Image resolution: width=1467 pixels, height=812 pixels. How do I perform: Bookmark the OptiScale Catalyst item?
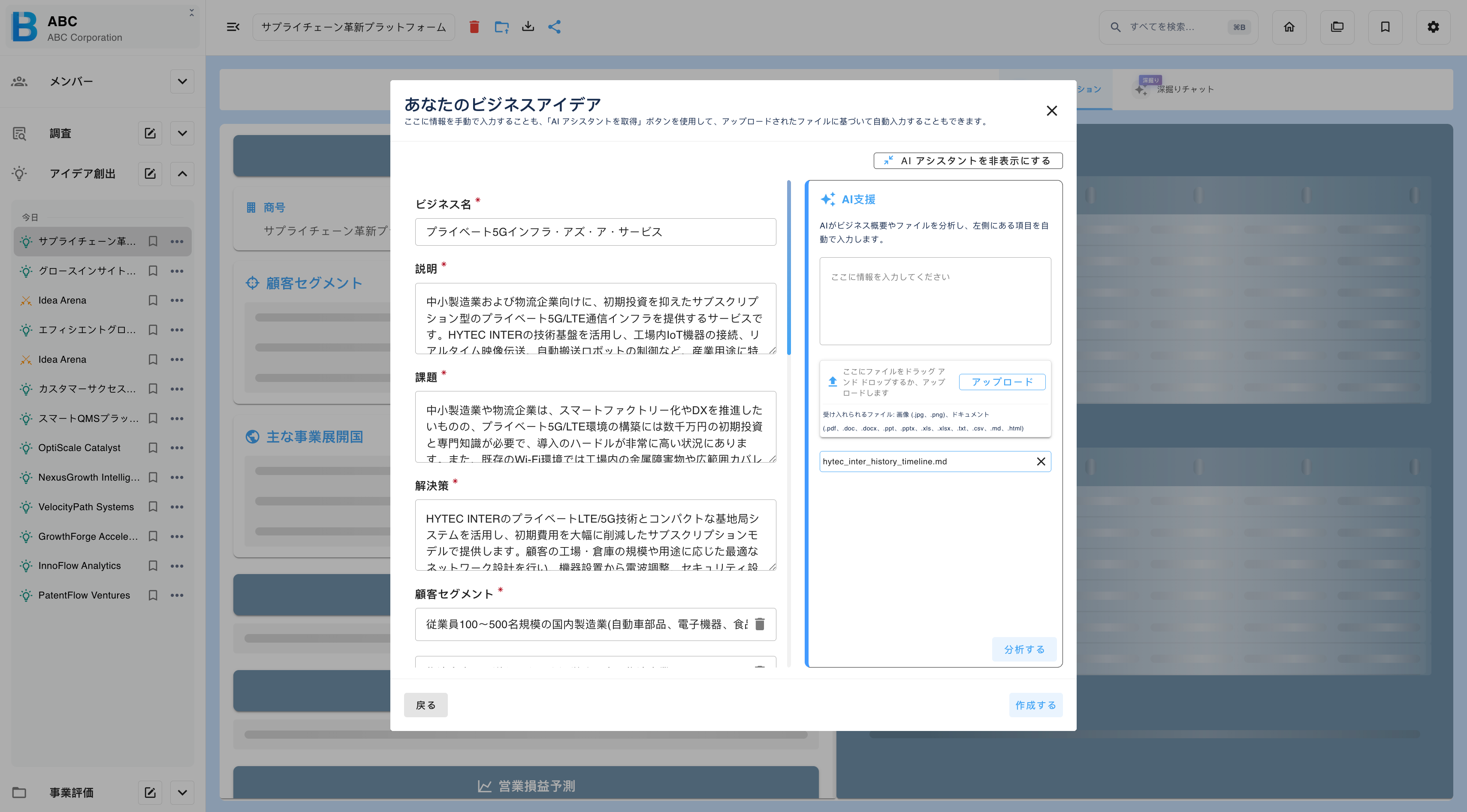coord(153,448)
